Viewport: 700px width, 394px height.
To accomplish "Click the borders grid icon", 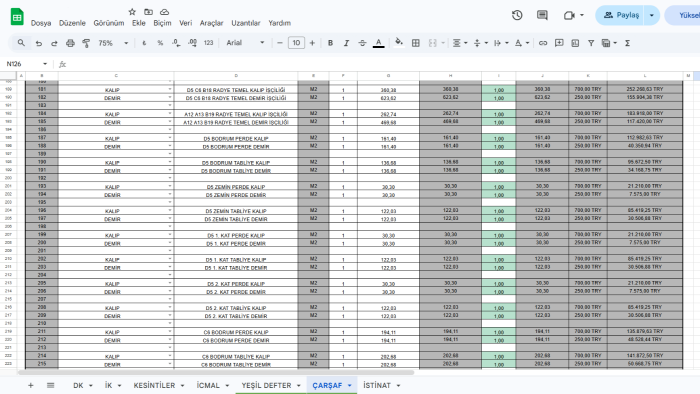I will (416, 43).
